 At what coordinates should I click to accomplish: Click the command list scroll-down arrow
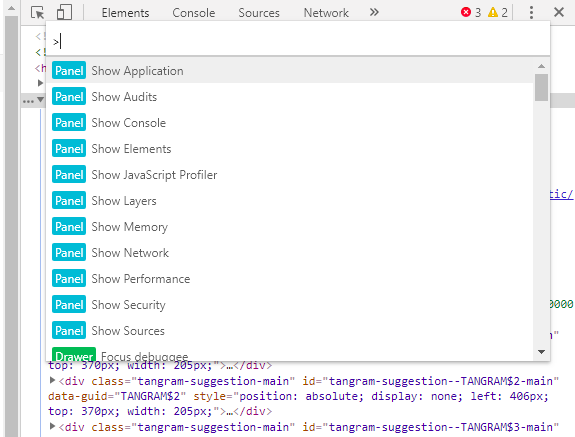point(541,352)
